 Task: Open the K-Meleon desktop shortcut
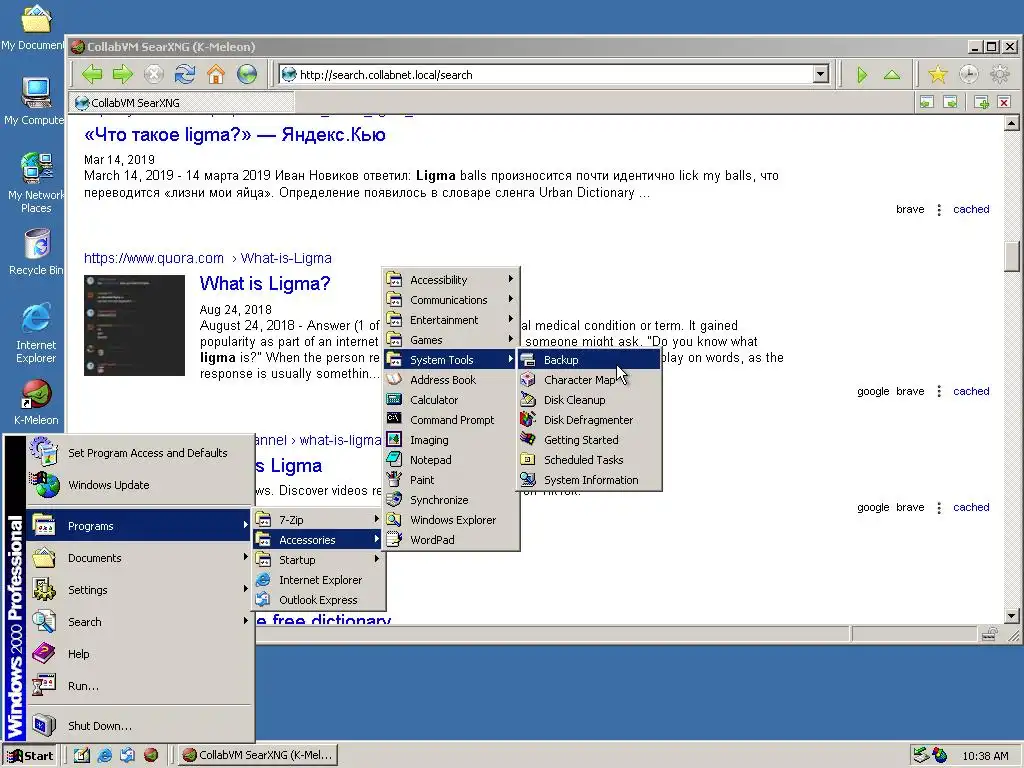(x=36, y=402)
